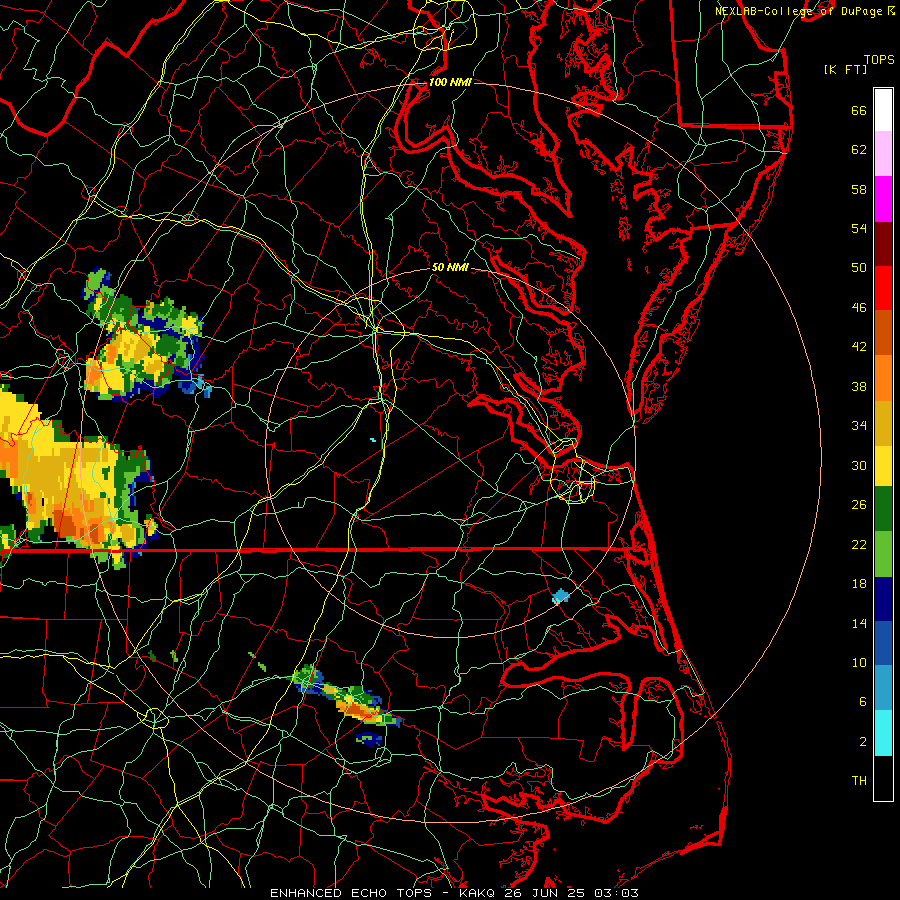
Task: Click the "42" legend value
Action: 859,347
